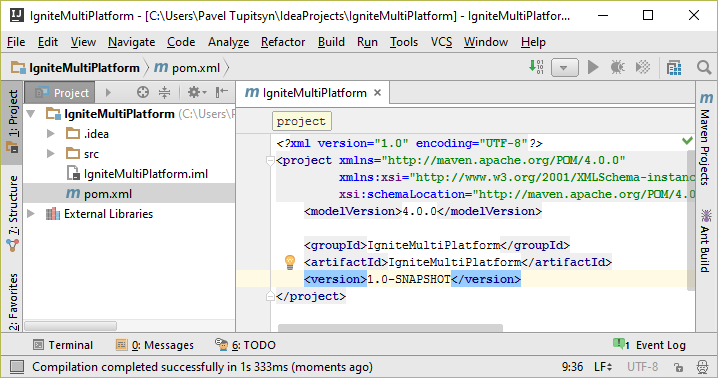Click the Debug bug icon

(618, 67)
